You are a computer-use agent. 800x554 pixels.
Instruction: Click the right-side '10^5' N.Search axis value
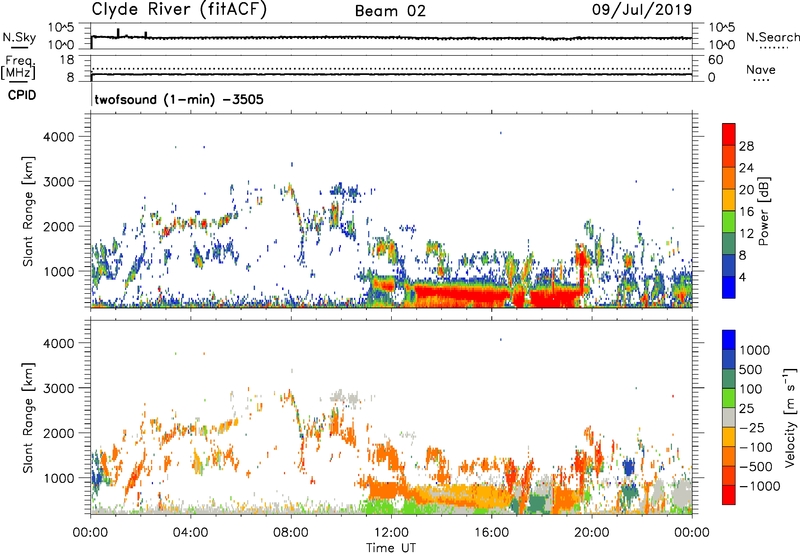coord(722,28)
